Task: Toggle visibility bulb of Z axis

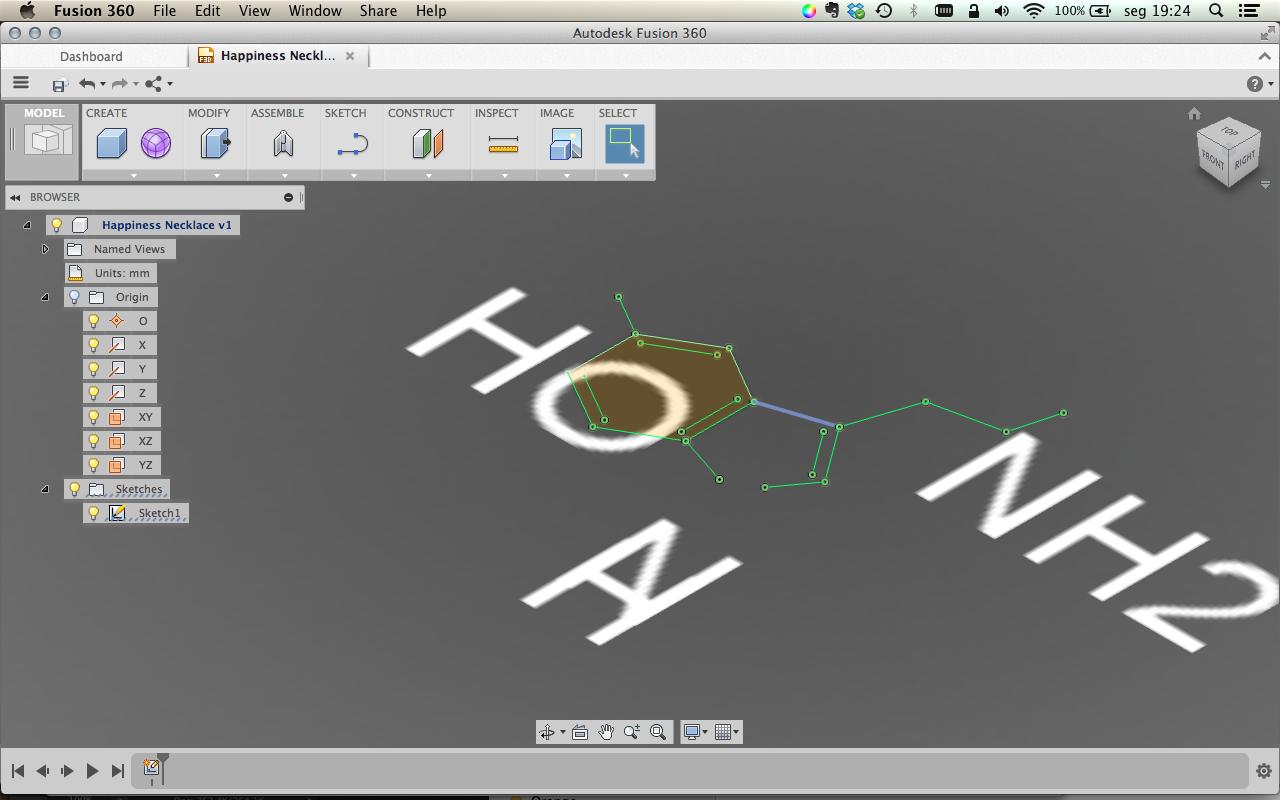Action: click(94, 393)
